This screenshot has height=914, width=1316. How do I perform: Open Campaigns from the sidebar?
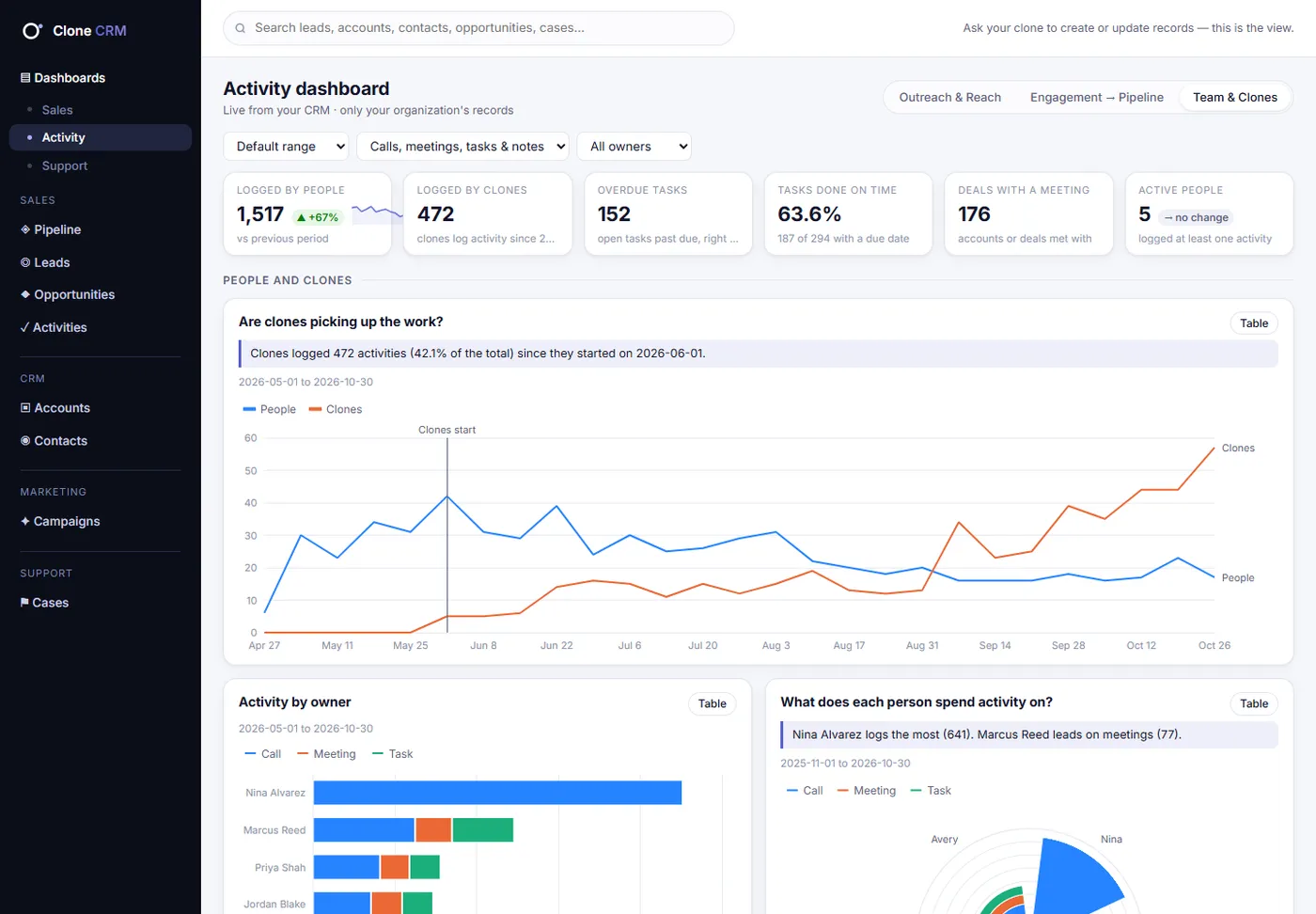101,521
